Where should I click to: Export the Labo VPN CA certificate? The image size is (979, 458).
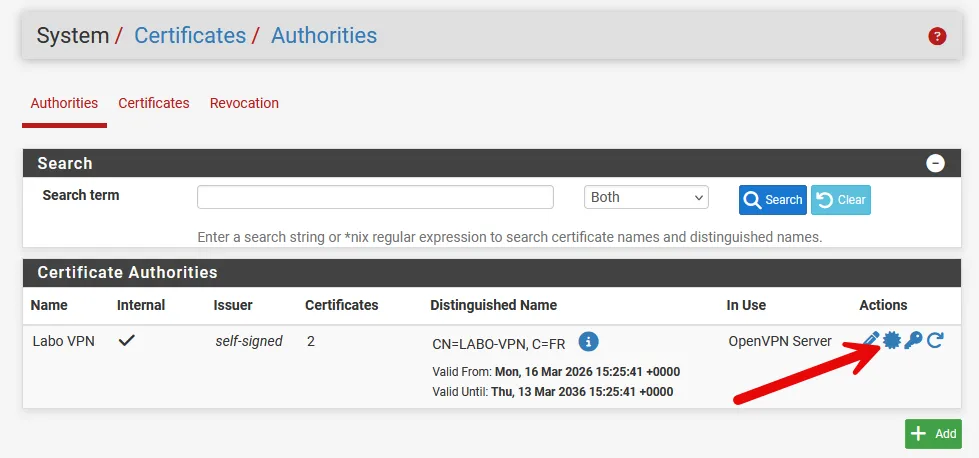[892, 341]
